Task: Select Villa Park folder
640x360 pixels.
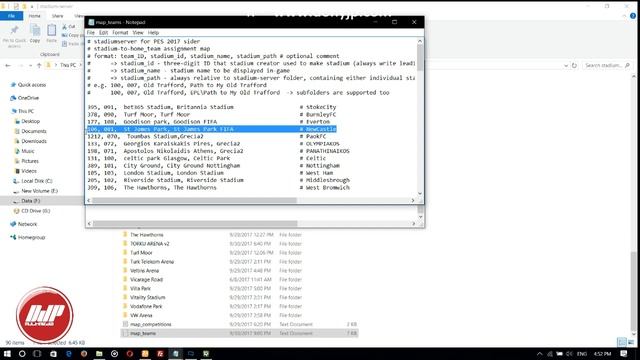Action: pos(140,289)
